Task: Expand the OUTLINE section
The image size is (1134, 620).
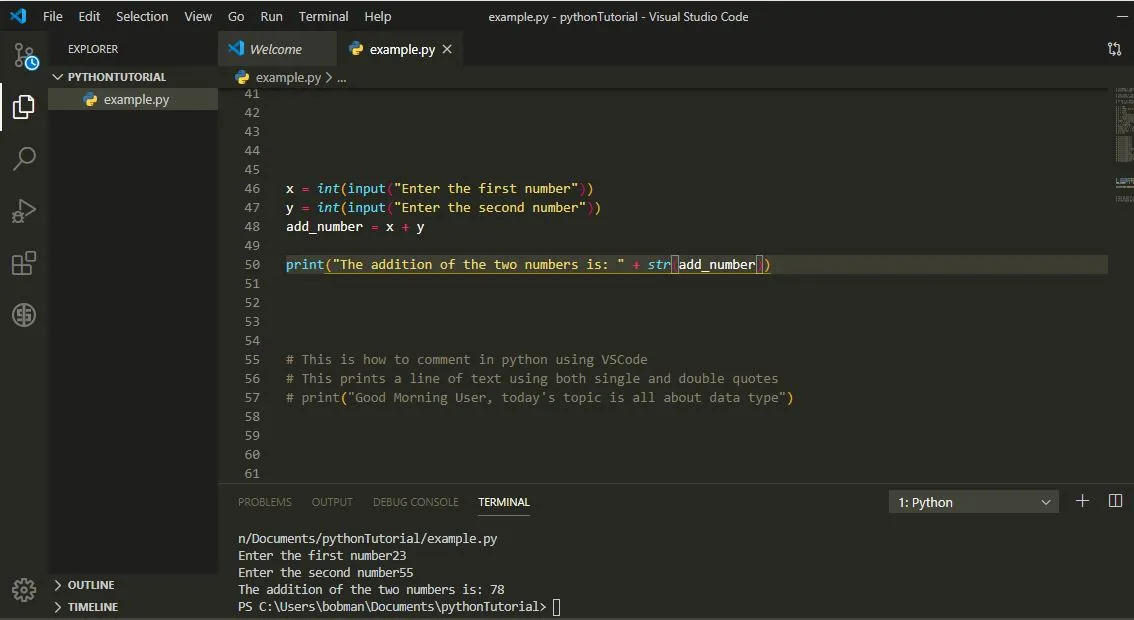Action: click(x=58, y=585)
